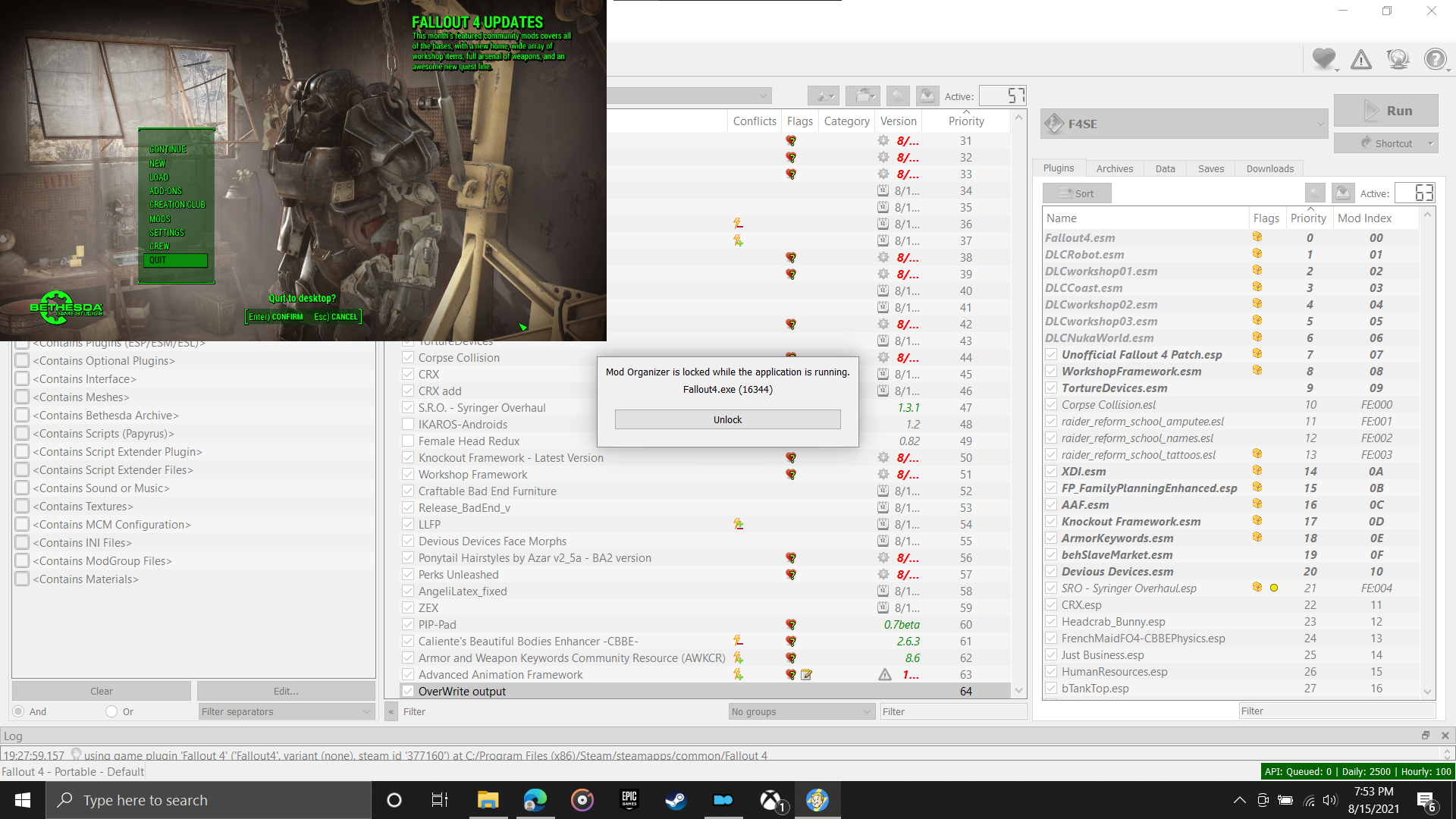Click the warning icon on Advanced Animation Framework row
The width and height of the screenshot is (1456, 819).
click(884, 674)
